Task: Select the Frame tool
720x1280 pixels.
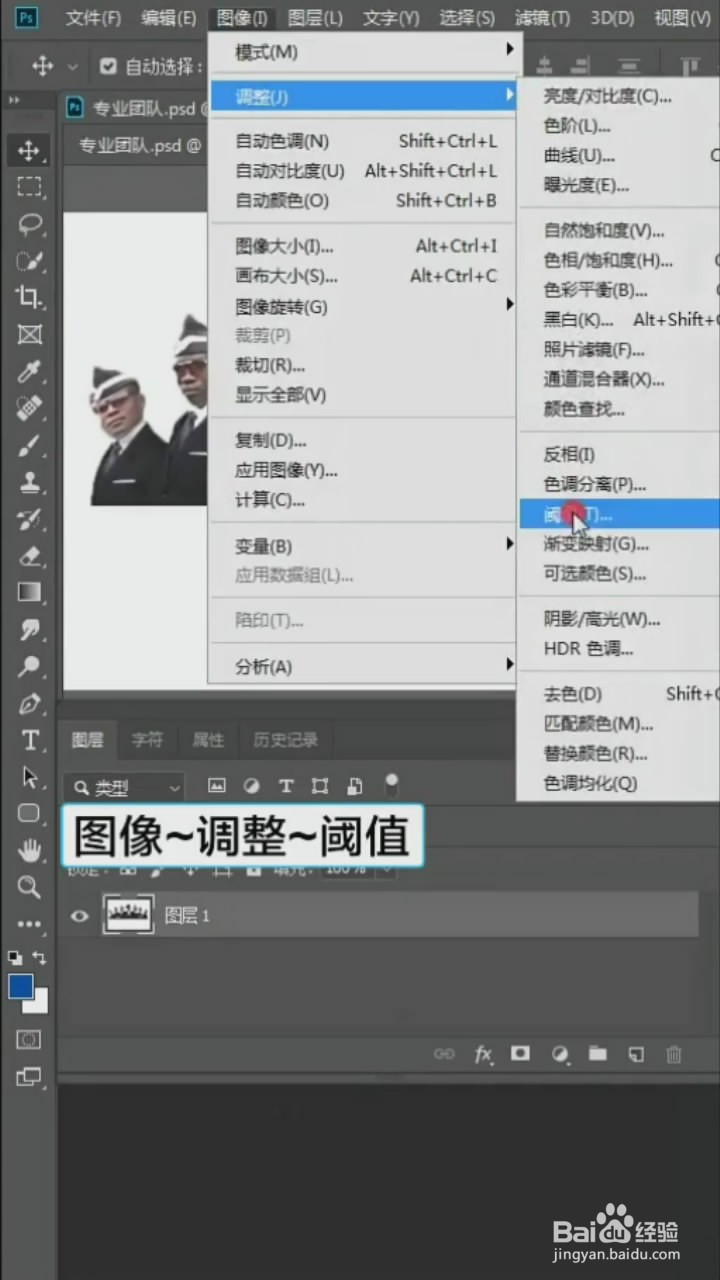Action: click(29, 334)
